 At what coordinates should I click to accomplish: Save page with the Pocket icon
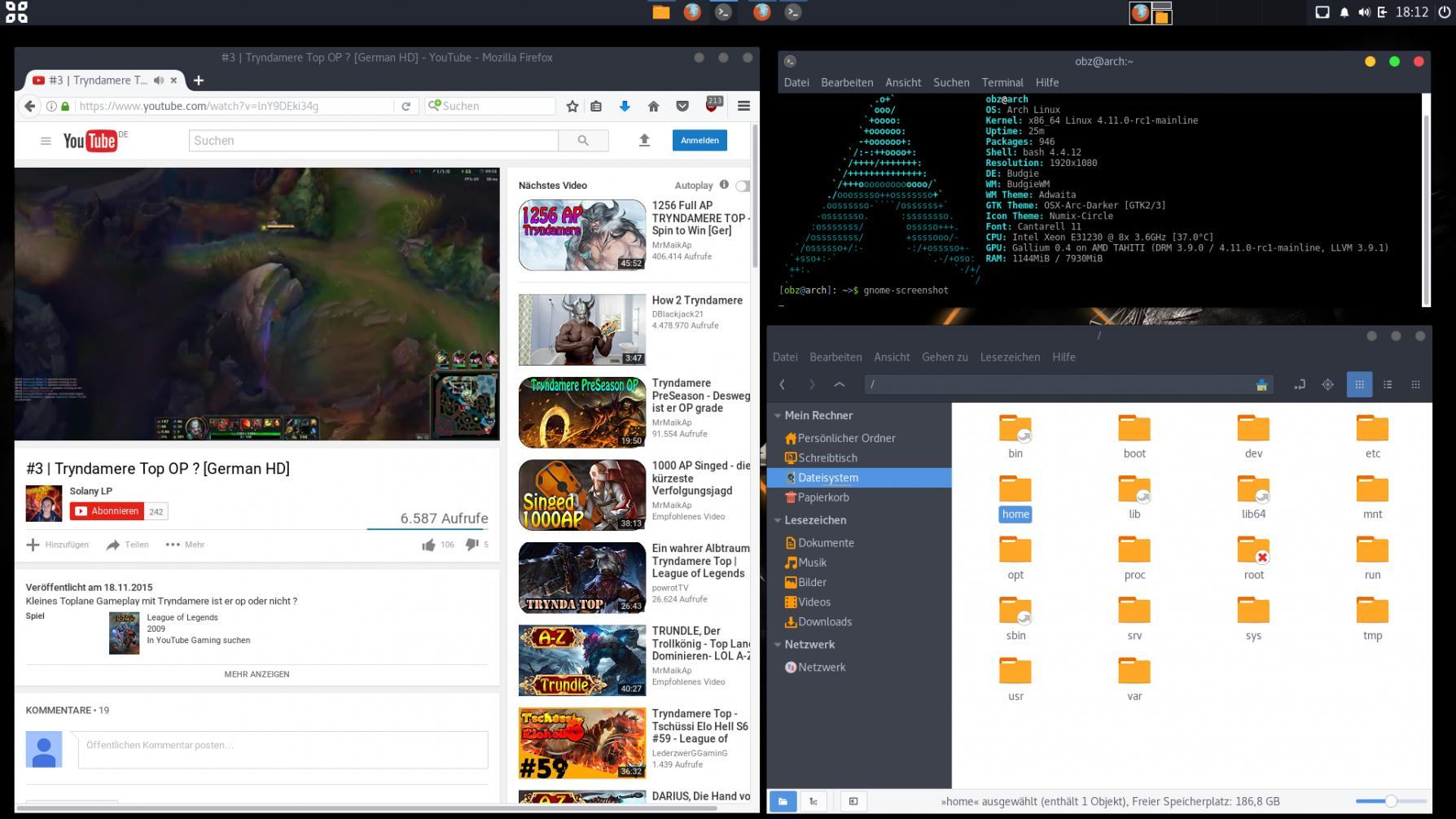click(682, 106)
